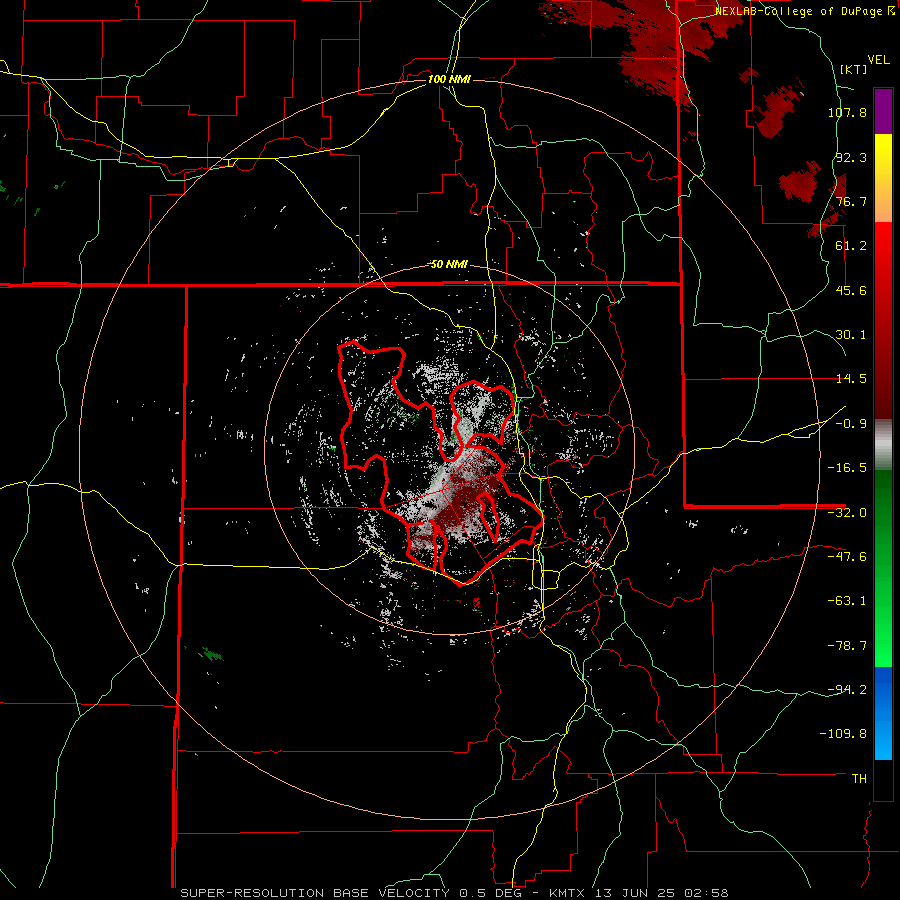The height and width of the screenshot is (900, 900).
Task: Click the TH legend label
Action: pyautogui.click(x=859, y=778)
